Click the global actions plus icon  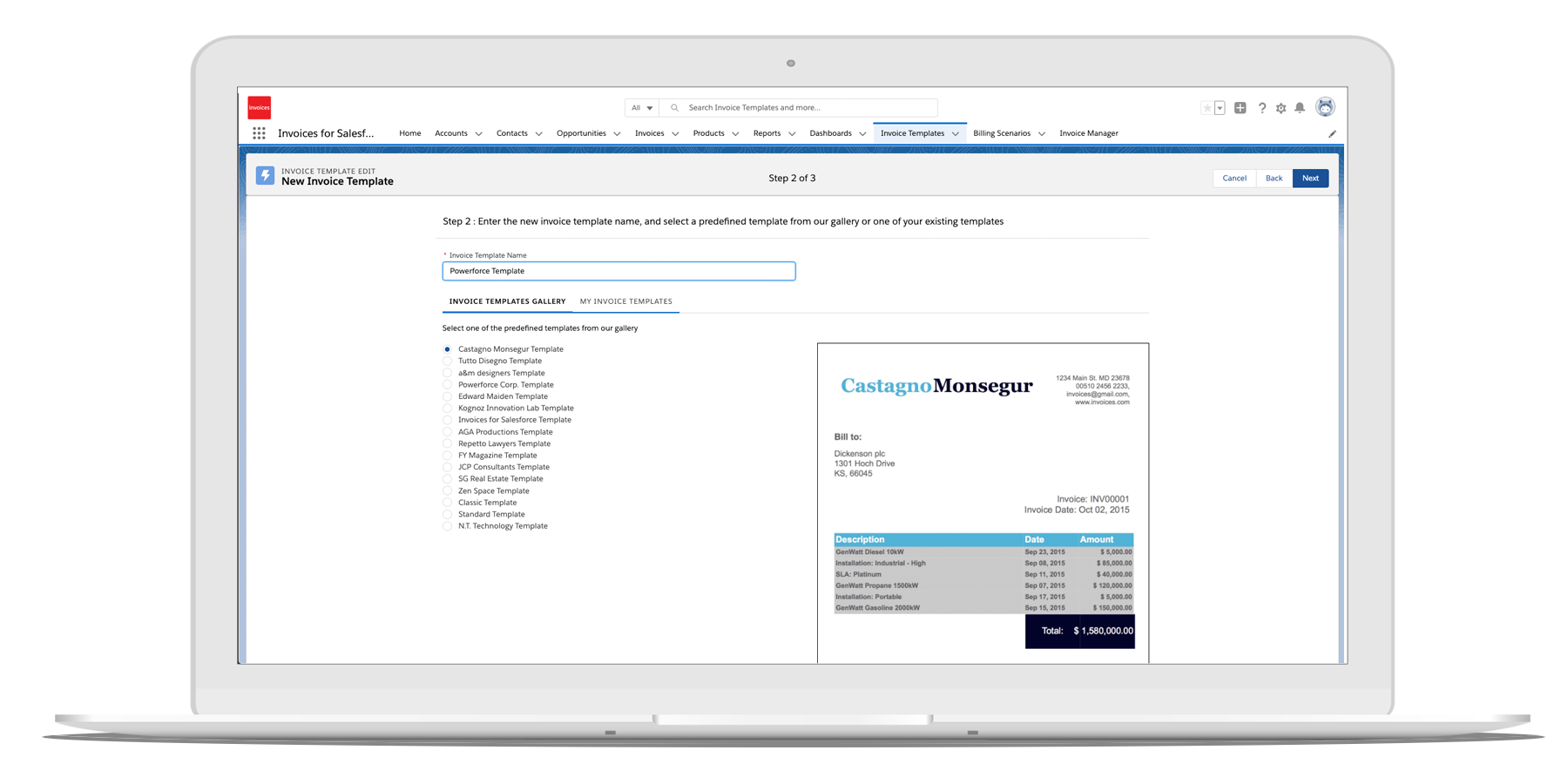coord(1240,108)
